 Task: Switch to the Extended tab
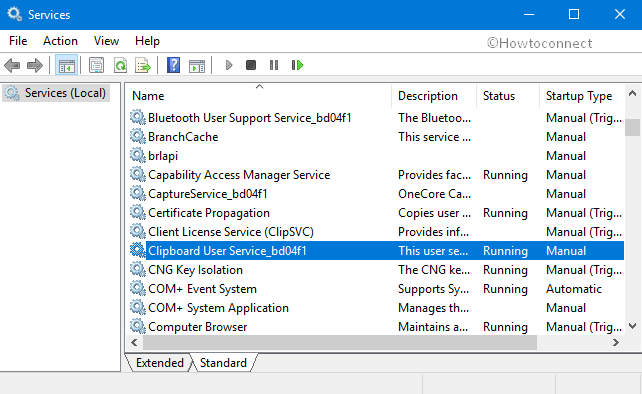160,363
